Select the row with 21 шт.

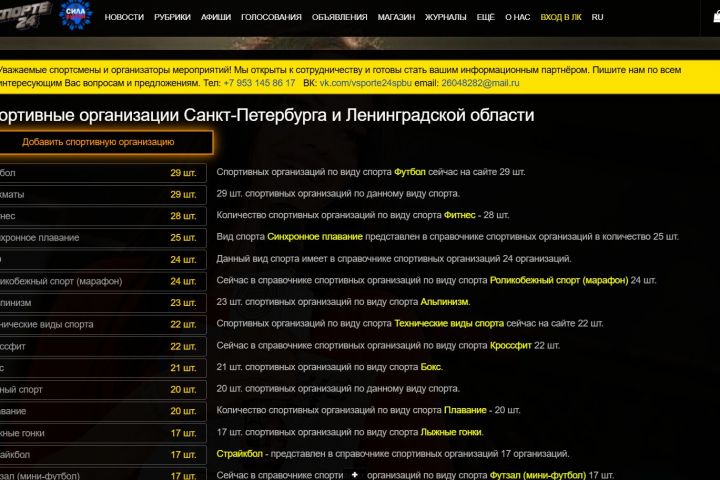[x=103, y=368]
